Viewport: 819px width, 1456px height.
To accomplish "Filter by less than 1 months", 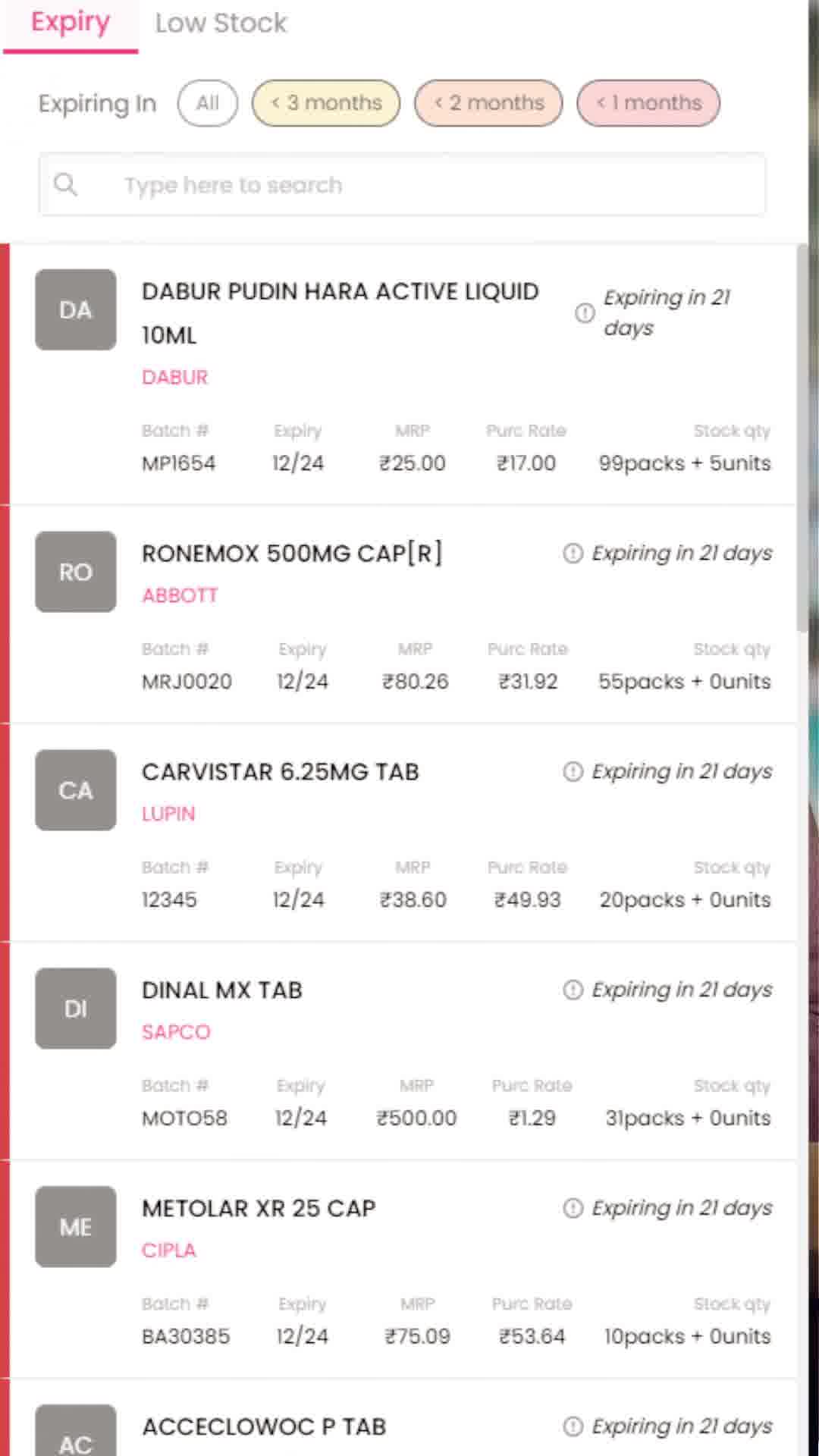I will pos(648,103).
